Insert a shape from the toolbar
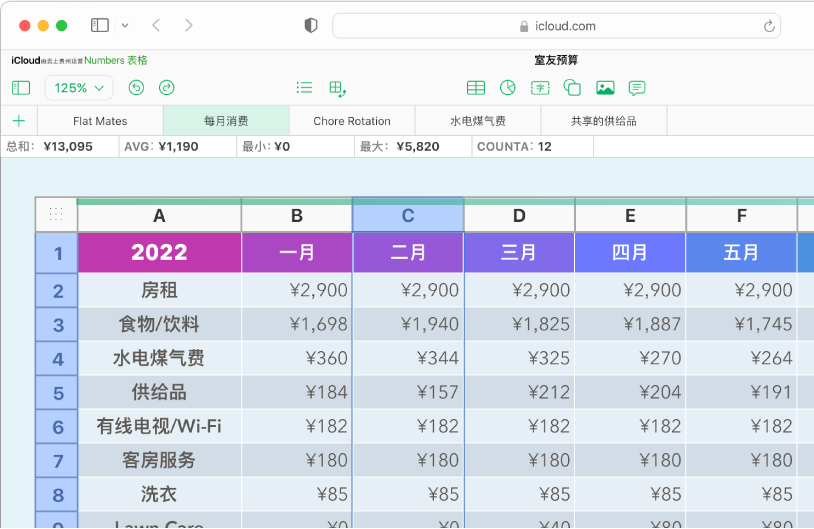This screenshot has height=529, width=814. click(x=572, y=88)
